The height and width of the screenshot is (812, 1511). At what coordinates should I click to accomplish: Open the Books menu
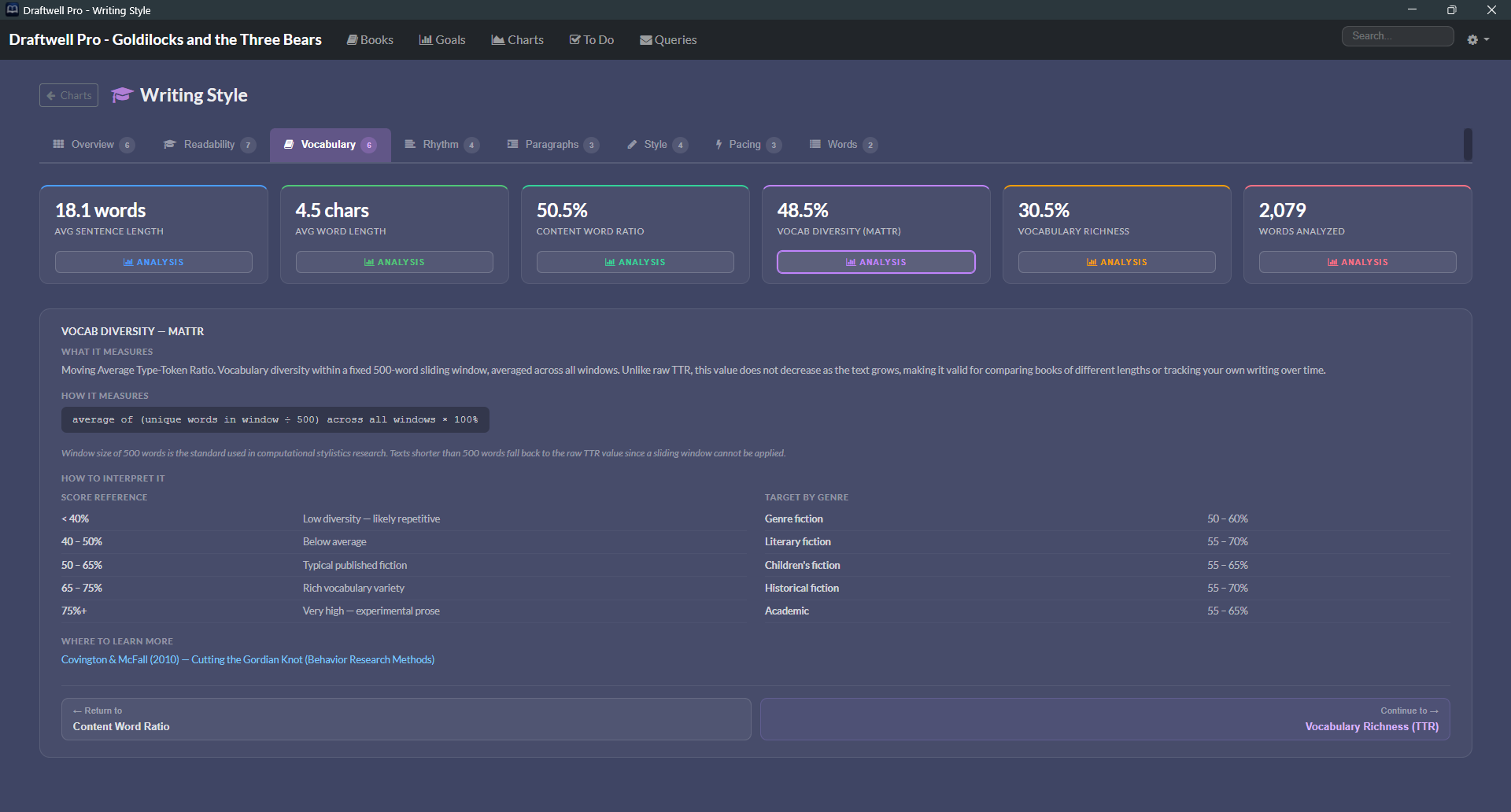(370, 39)
